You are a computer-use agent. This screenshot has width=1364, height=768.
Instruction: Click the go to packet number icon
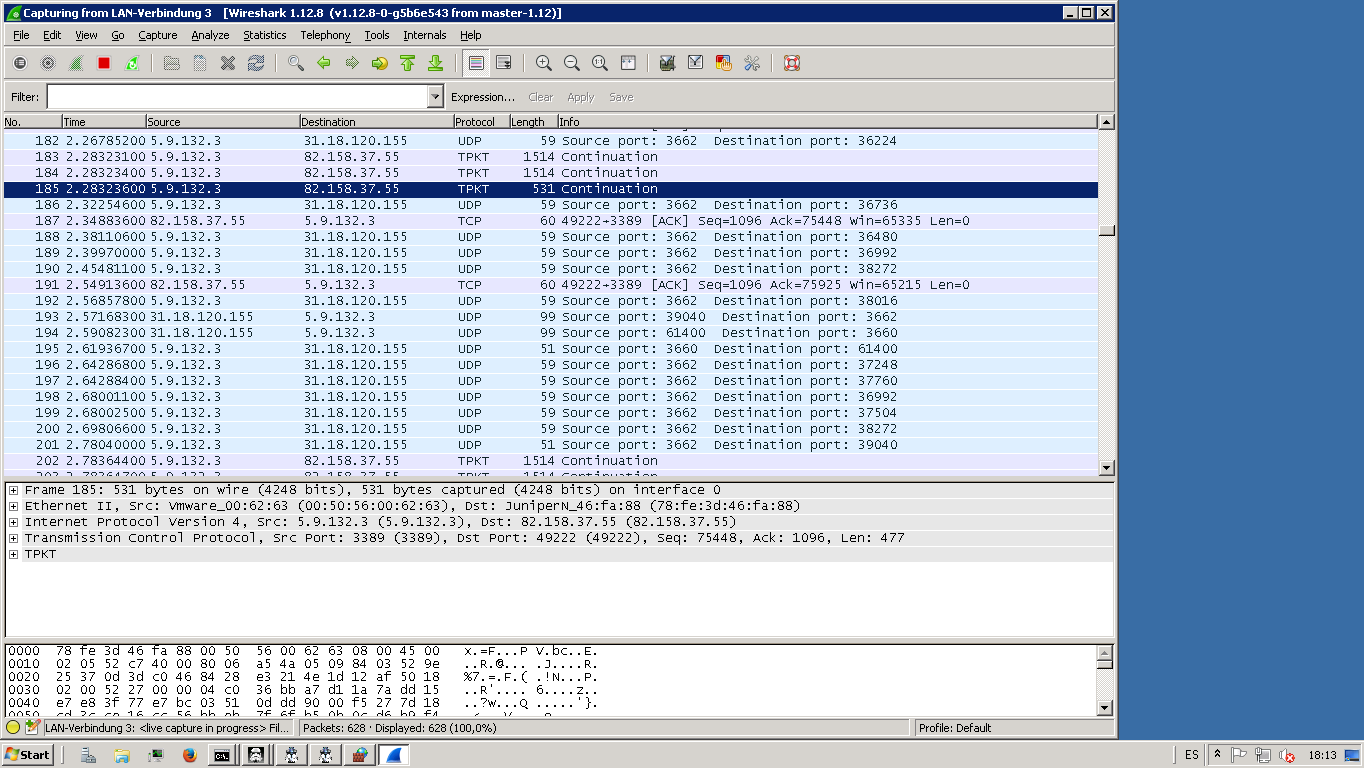(x=380, y=63)
